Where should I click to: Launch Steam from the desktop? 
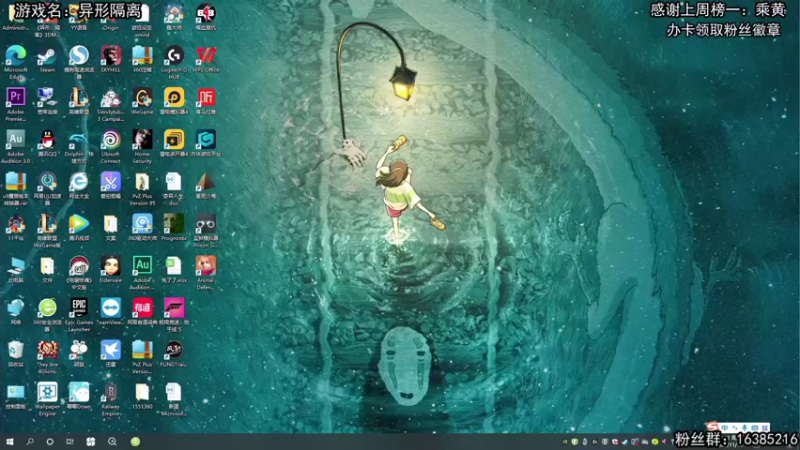tap(47, 55)
